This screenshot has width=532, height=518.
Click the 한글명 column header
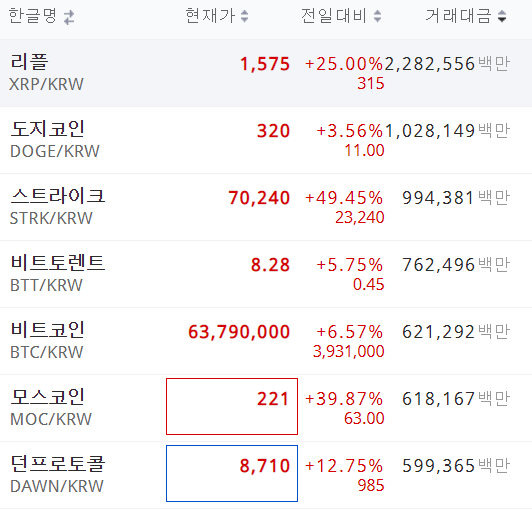pyautogui.click(x=32, y=16)
